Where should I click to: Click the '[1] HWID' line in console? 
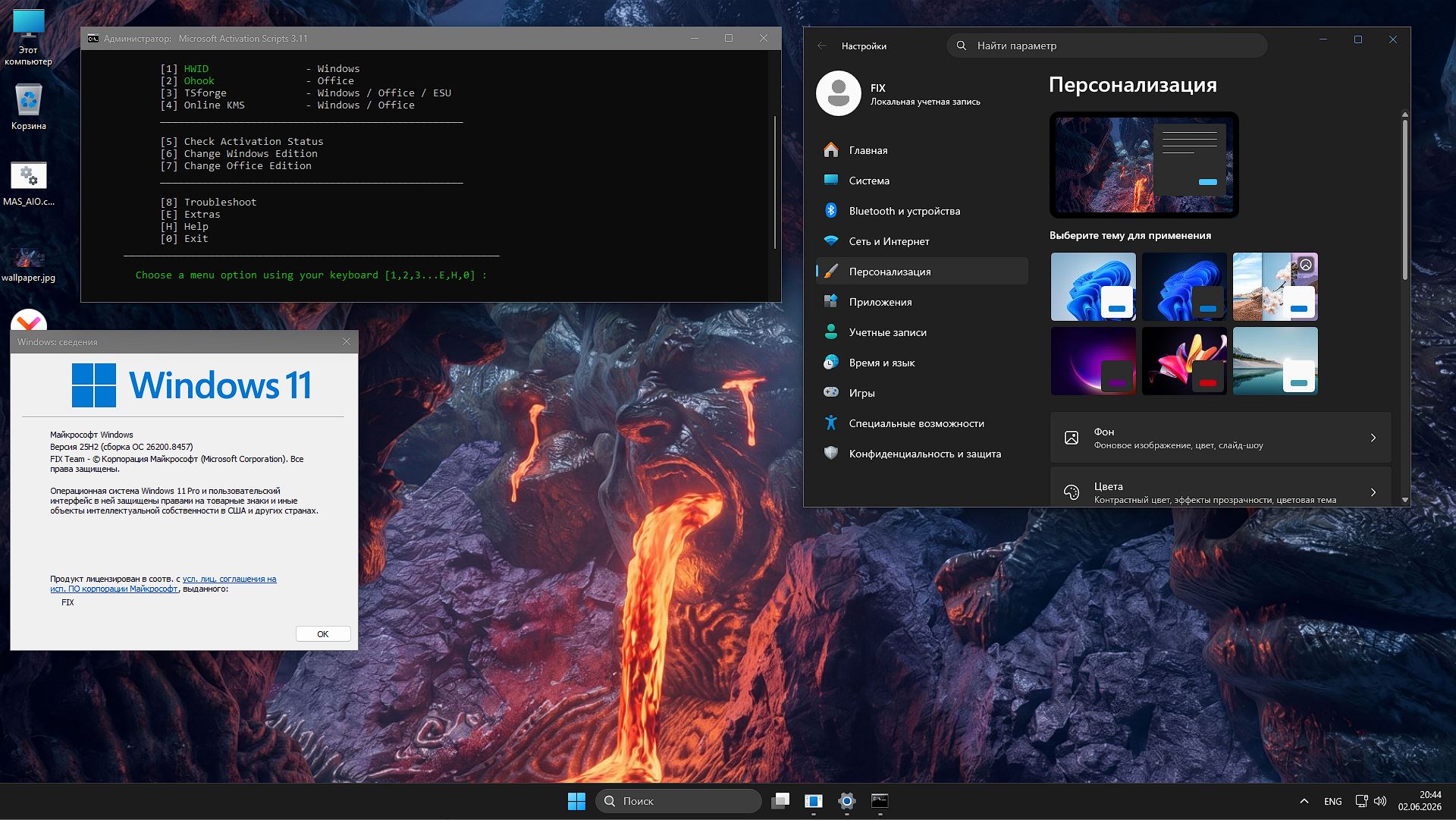pos(259,68)
